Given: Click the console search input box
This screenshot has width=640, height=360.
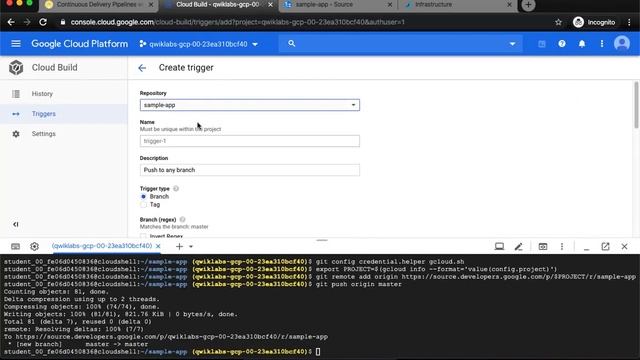Looking at the screenshot, I should click(x=400, y=44).
